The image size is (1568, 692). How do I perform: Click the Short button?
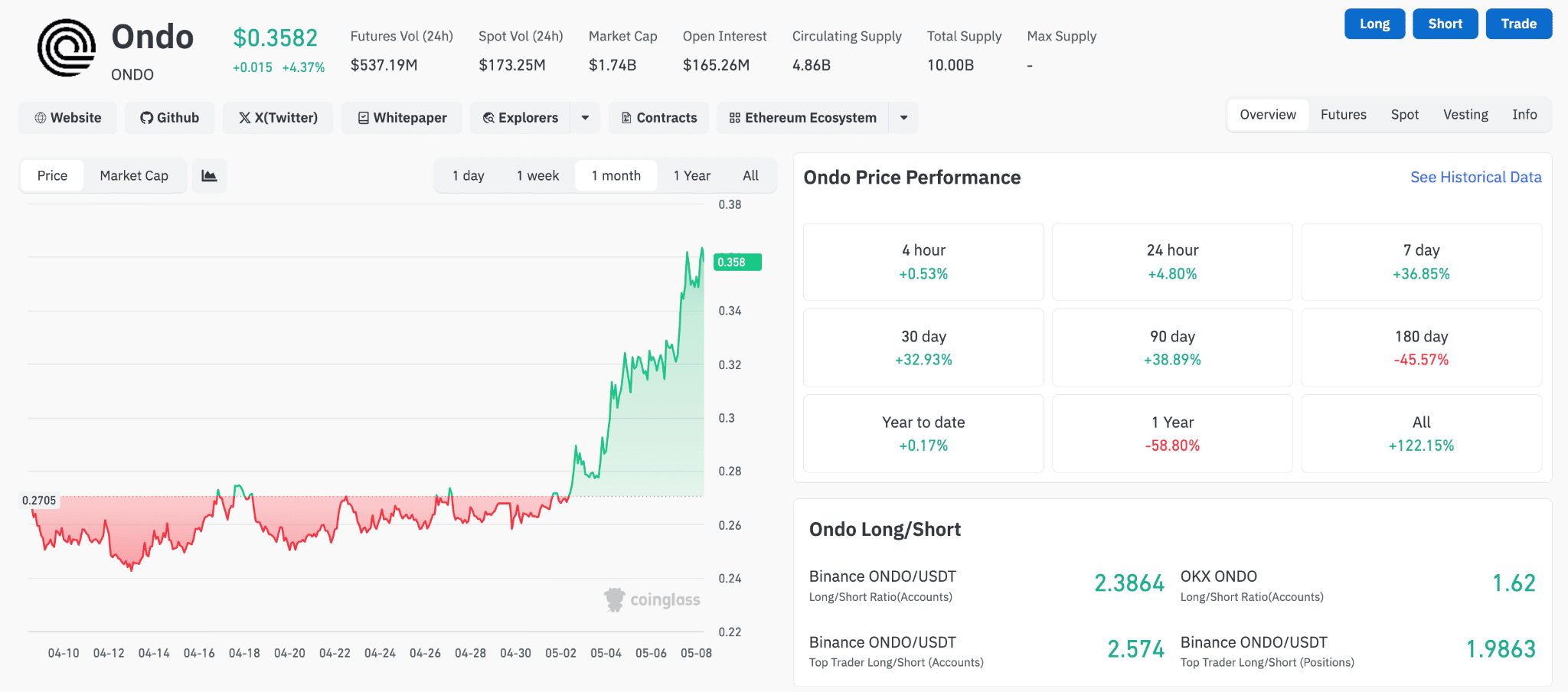point(1445,24)
